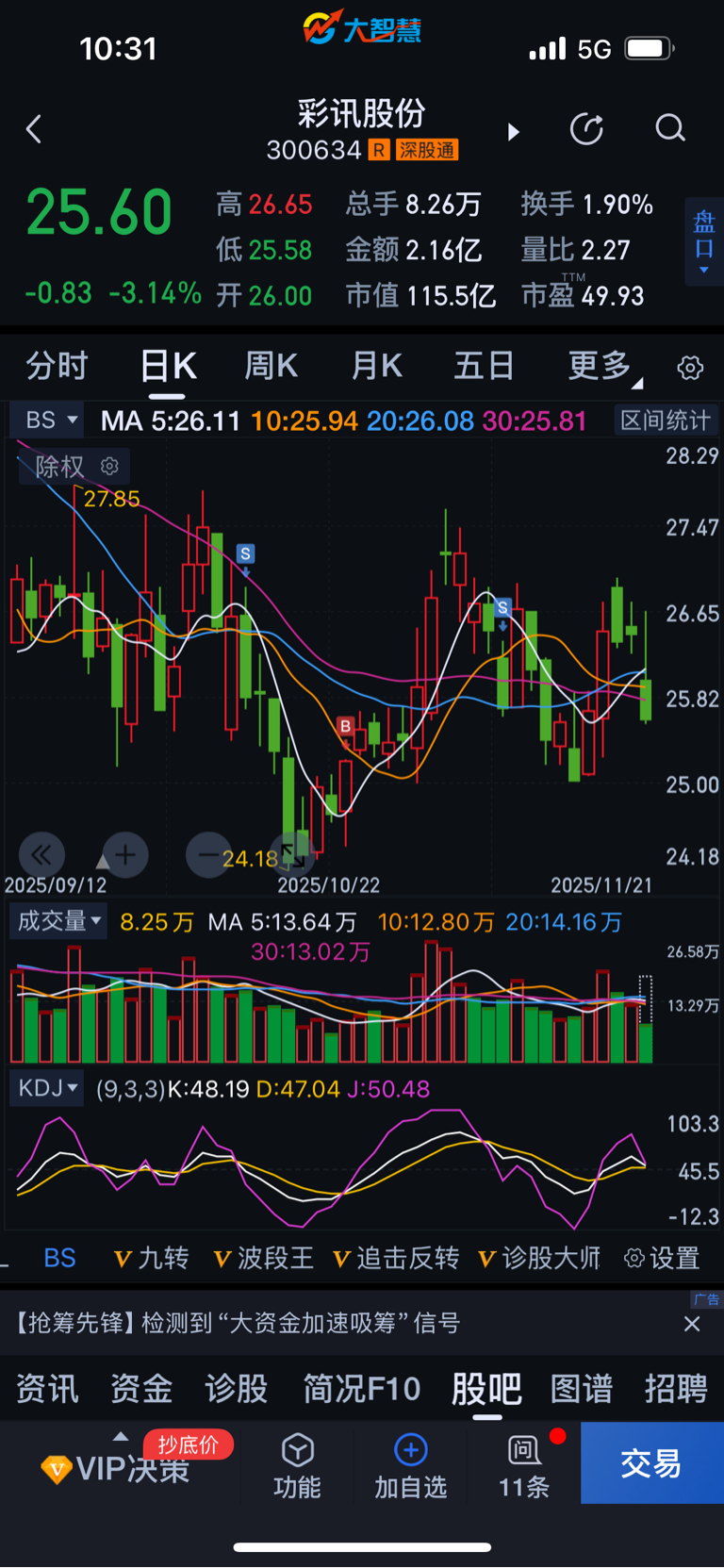Viewport: 724px width, 1568px height.
Task: Zoom in chart with plus button
Action: (125, 855)
